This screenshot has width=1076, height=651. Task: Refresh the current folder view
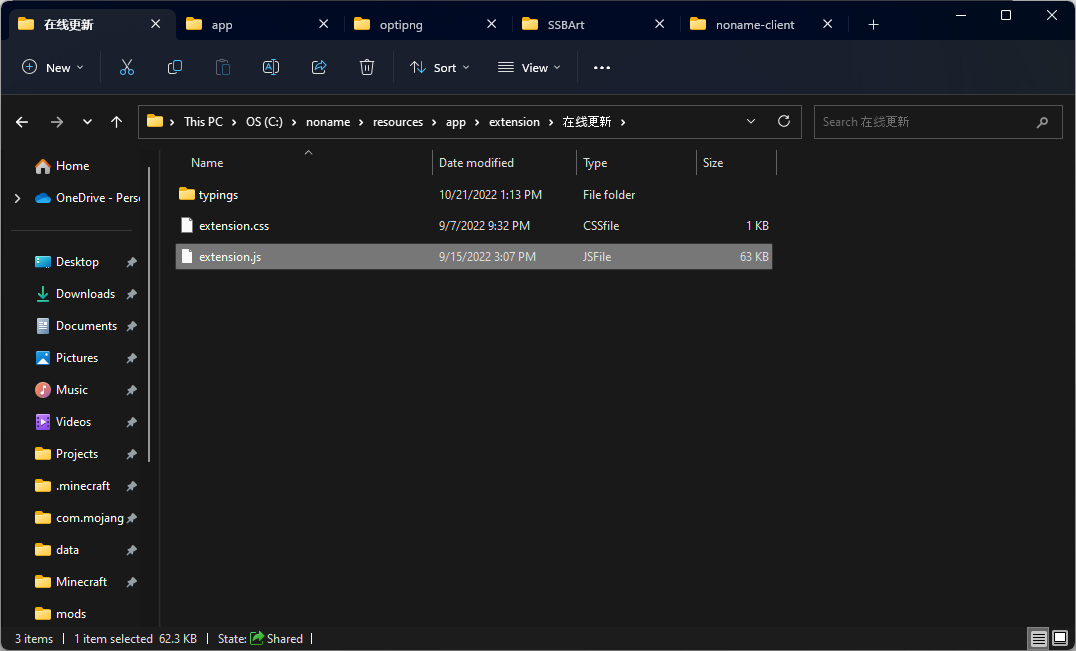point(784,121)
